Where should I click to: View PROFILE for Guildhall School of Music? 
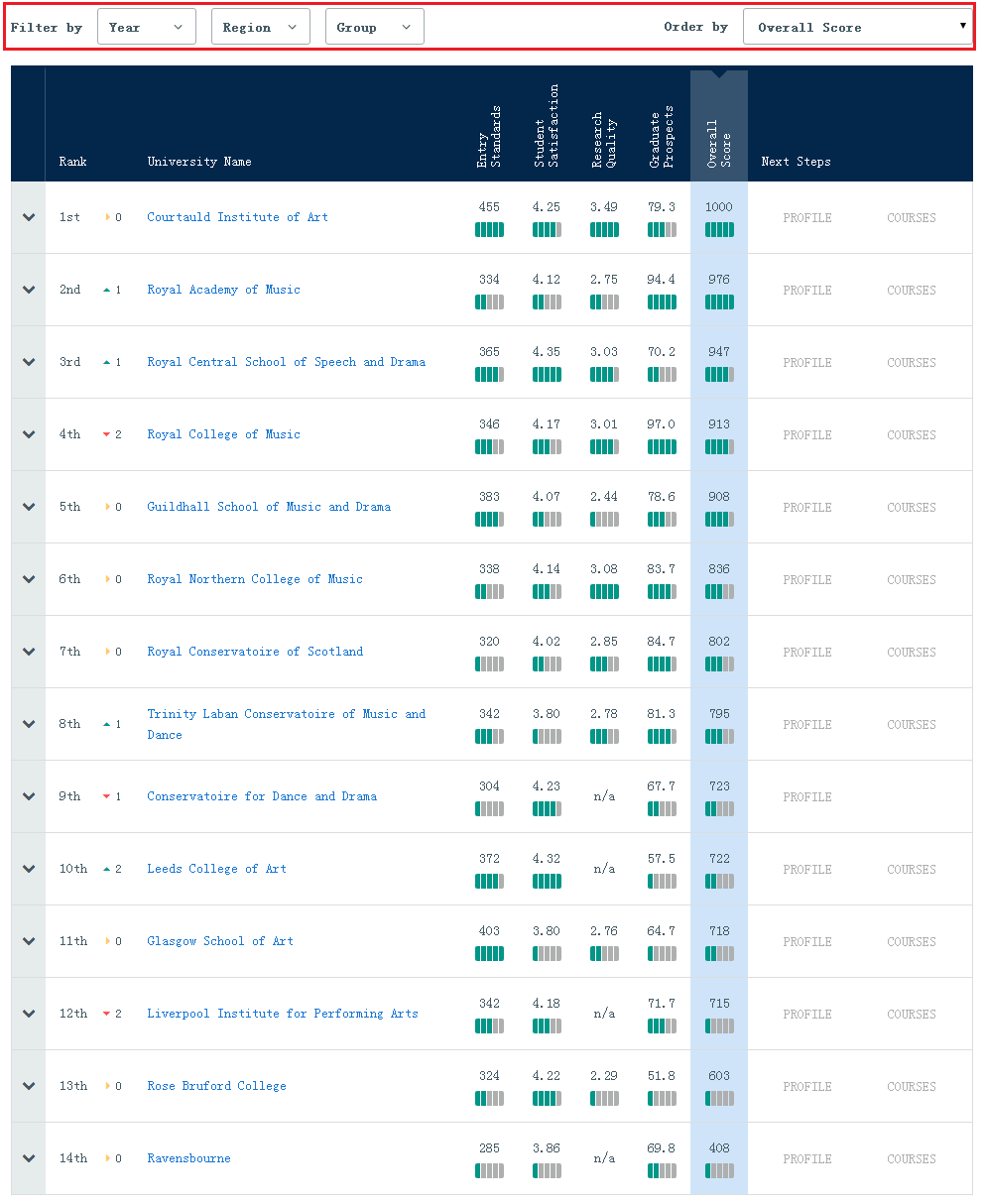coord(807,508)
